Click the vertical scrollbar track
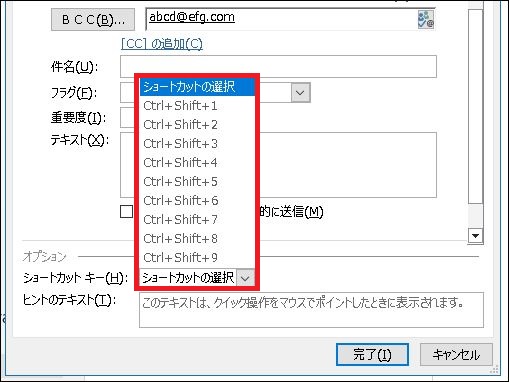 (x=475, y=215)
